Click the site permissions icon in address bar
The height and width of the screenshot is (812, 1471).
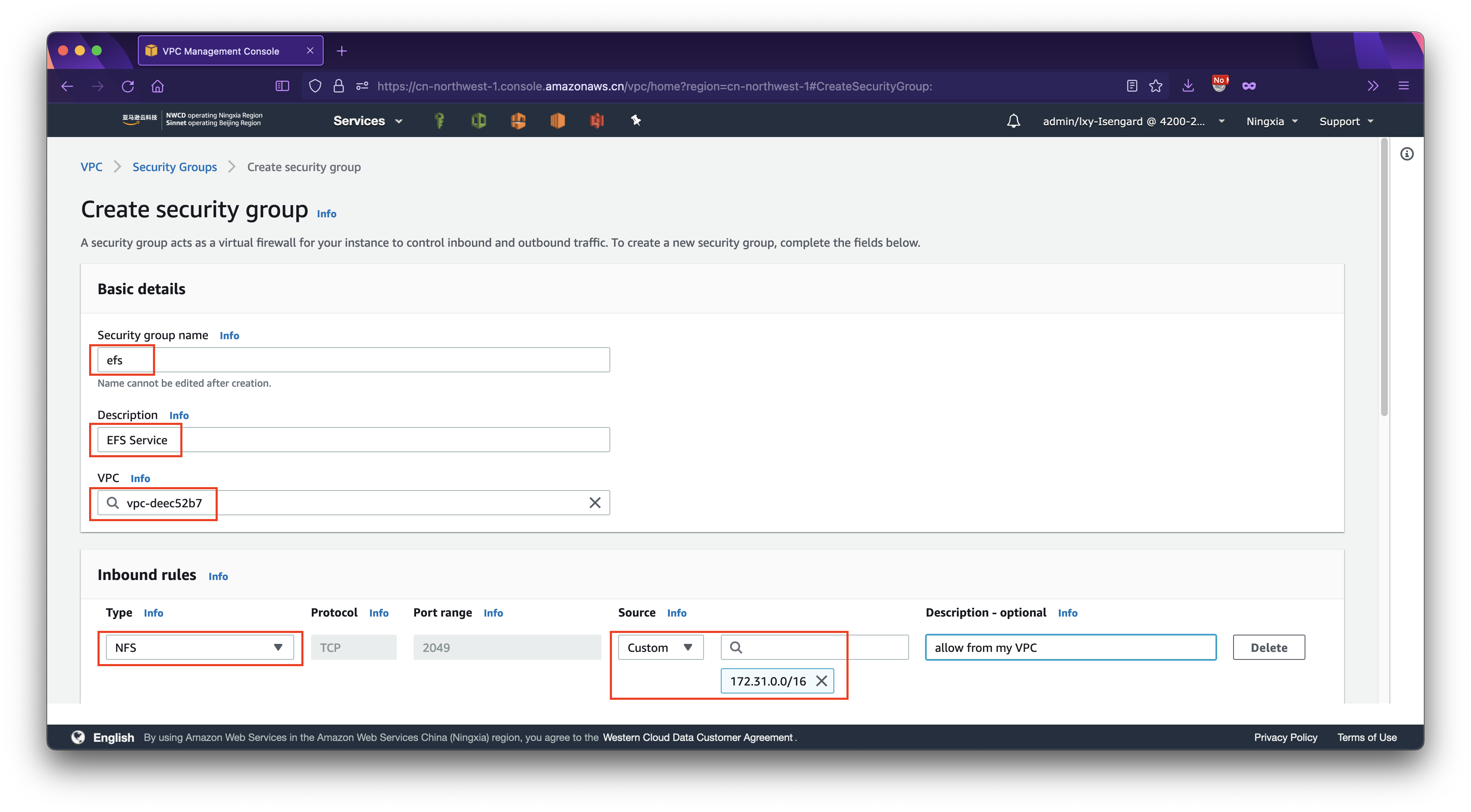coord(362,86)
